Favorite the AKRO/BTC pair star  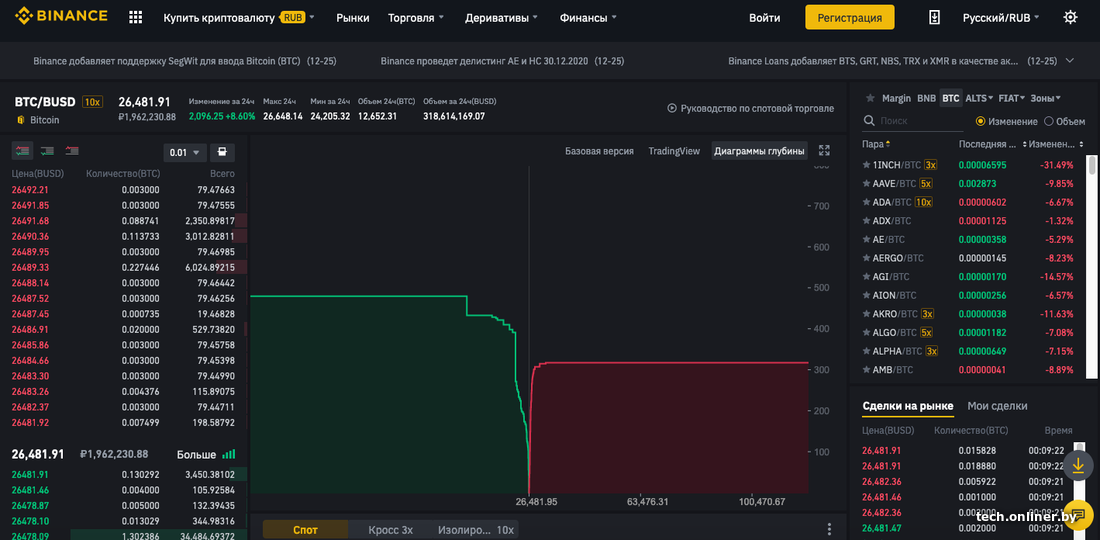pos(866,313)
